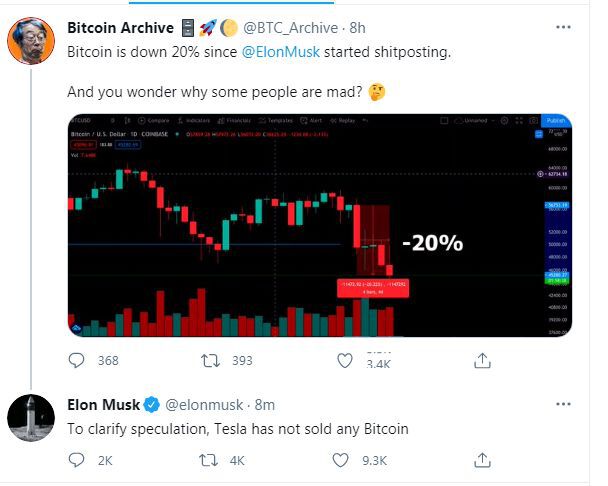Like Elon Musk's tweet with the heart

340,460
